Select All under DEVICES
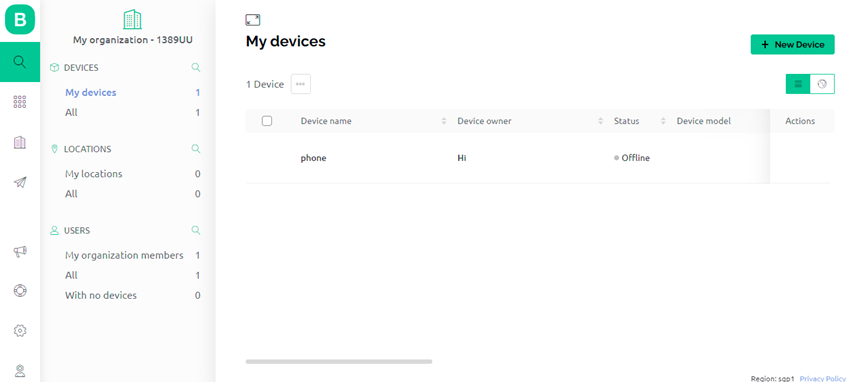856x382 pixels. pyautogui.click(x=71, y=112)
